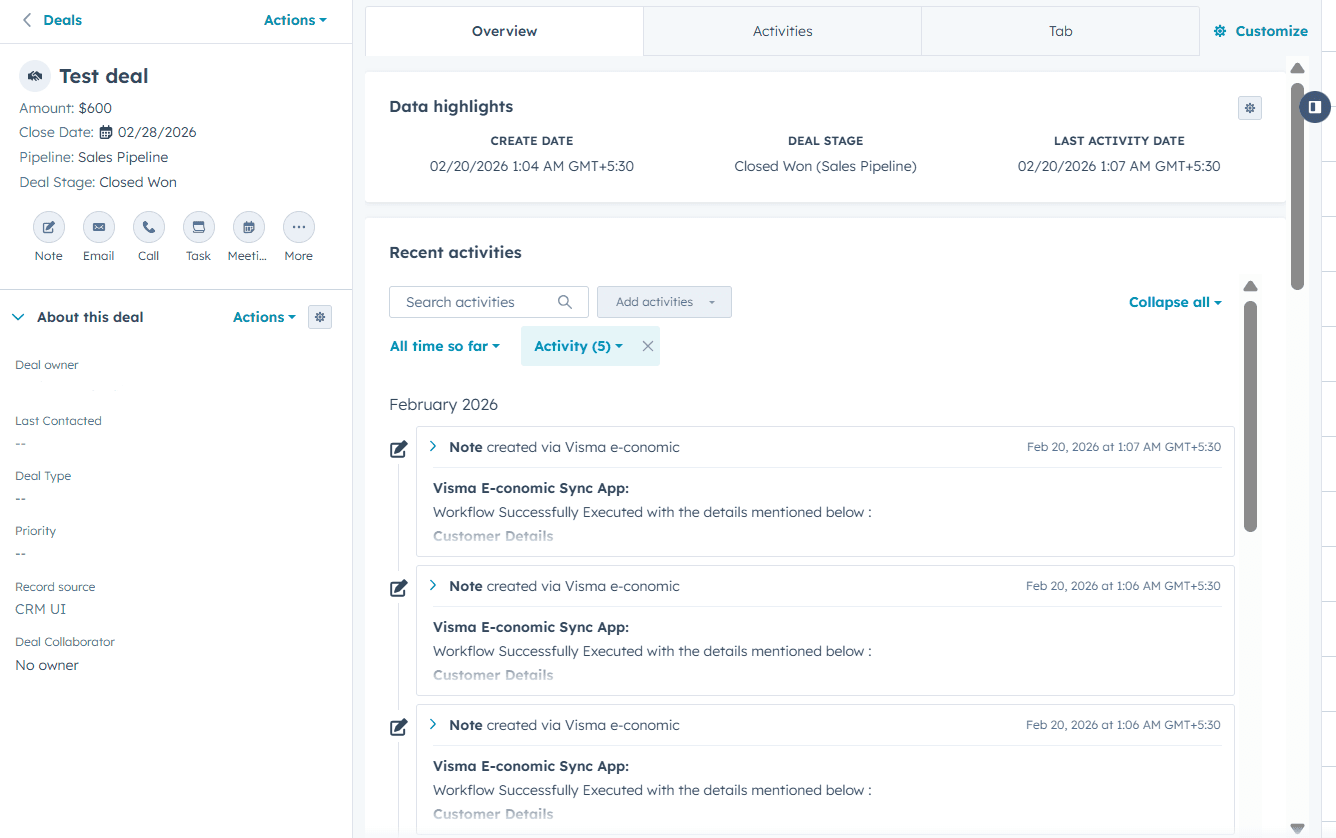
Task: Open Customize settings via the gear icon
Action: pos(1260,30)
